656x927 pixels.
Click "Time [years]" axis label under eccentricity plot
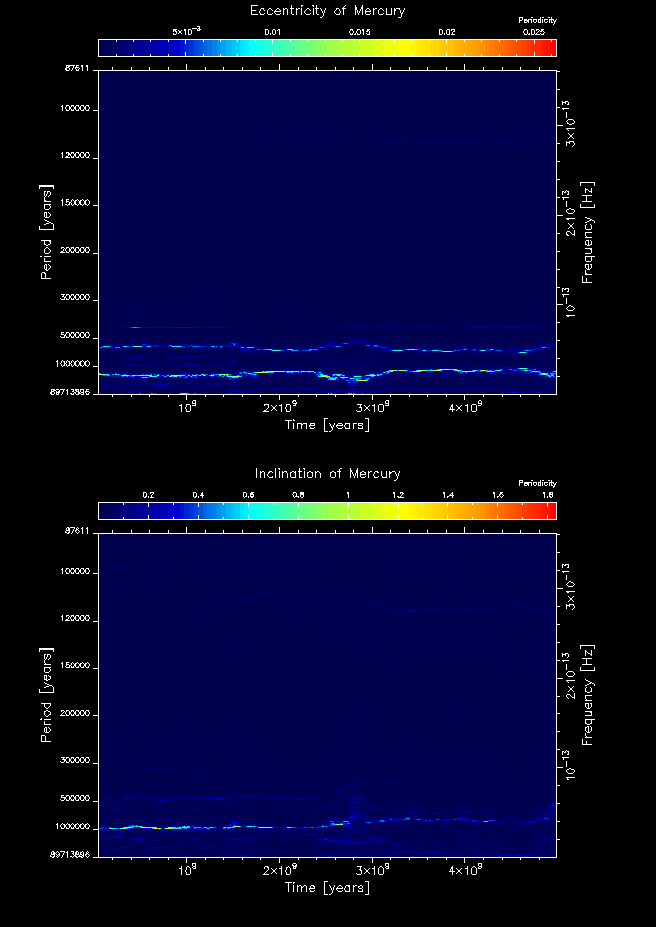click(x=327, y=425)
